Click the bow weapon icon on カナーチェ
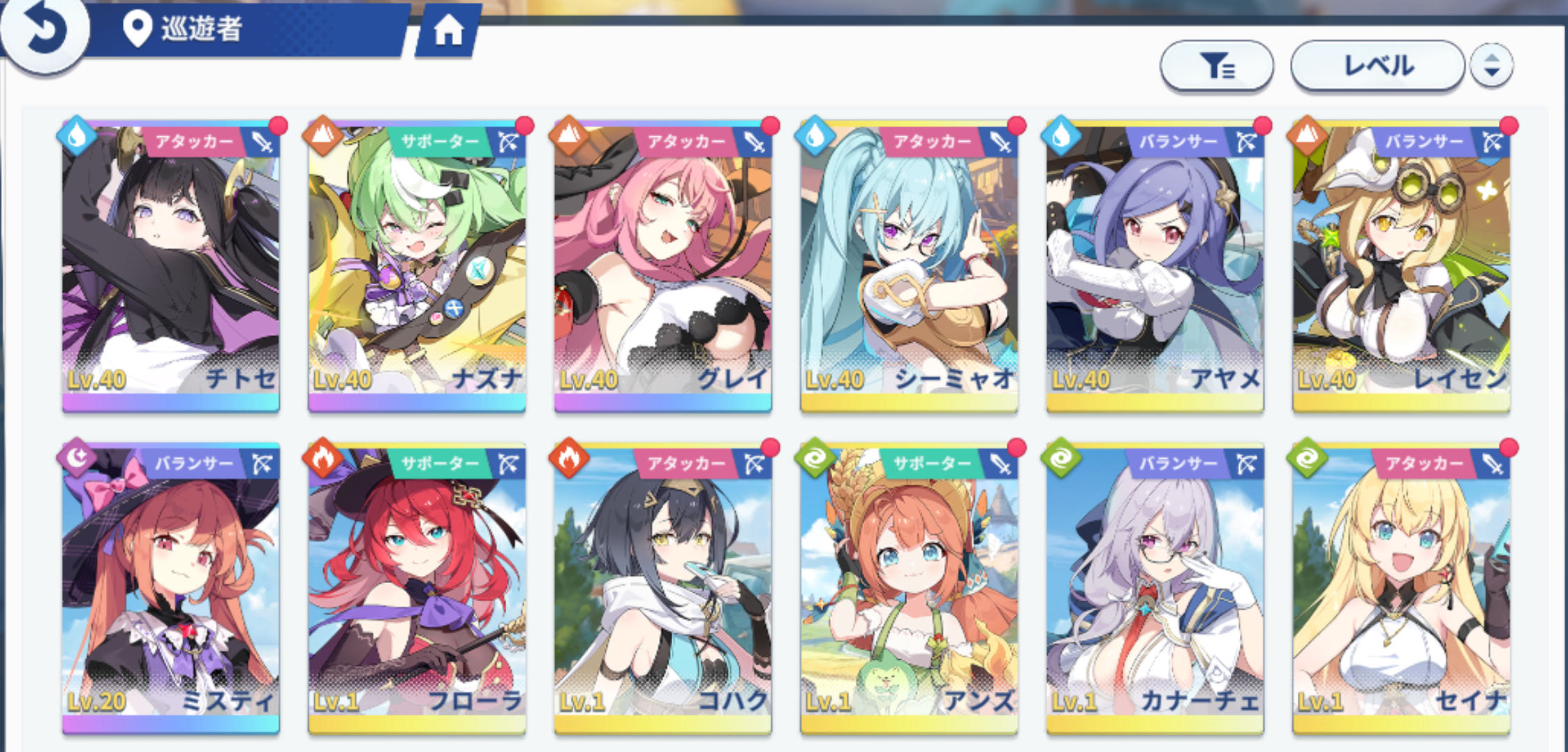1568x752 pixels. 1247,464
